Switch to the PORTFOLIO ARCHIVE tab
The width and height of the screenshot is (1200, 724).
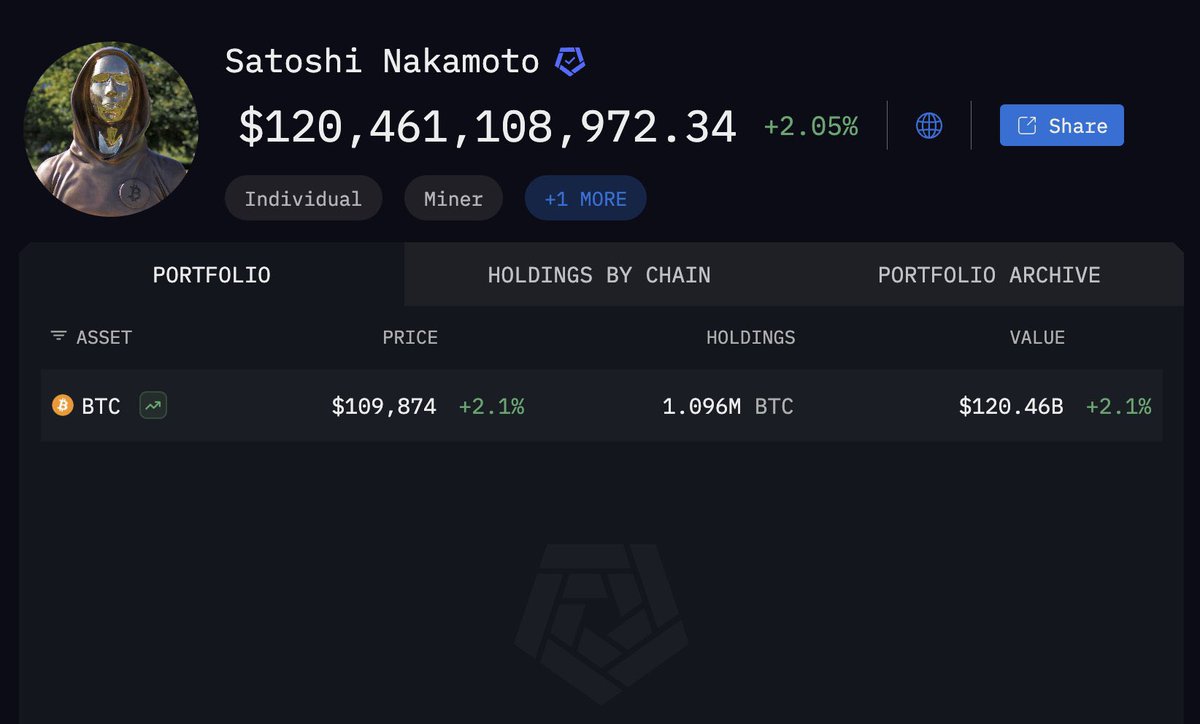point(989,275)
